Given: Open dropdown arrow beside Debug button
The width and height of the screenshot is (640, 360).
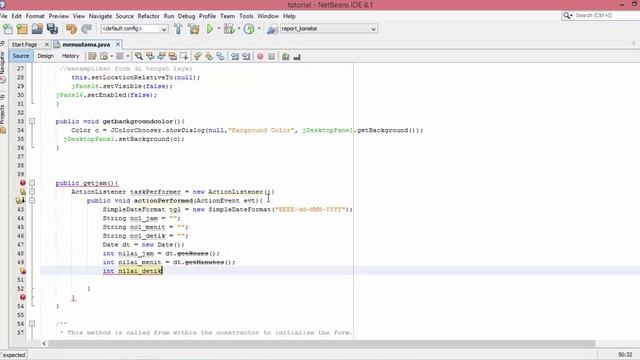Looking at the screenshot, I should [238, 29].
